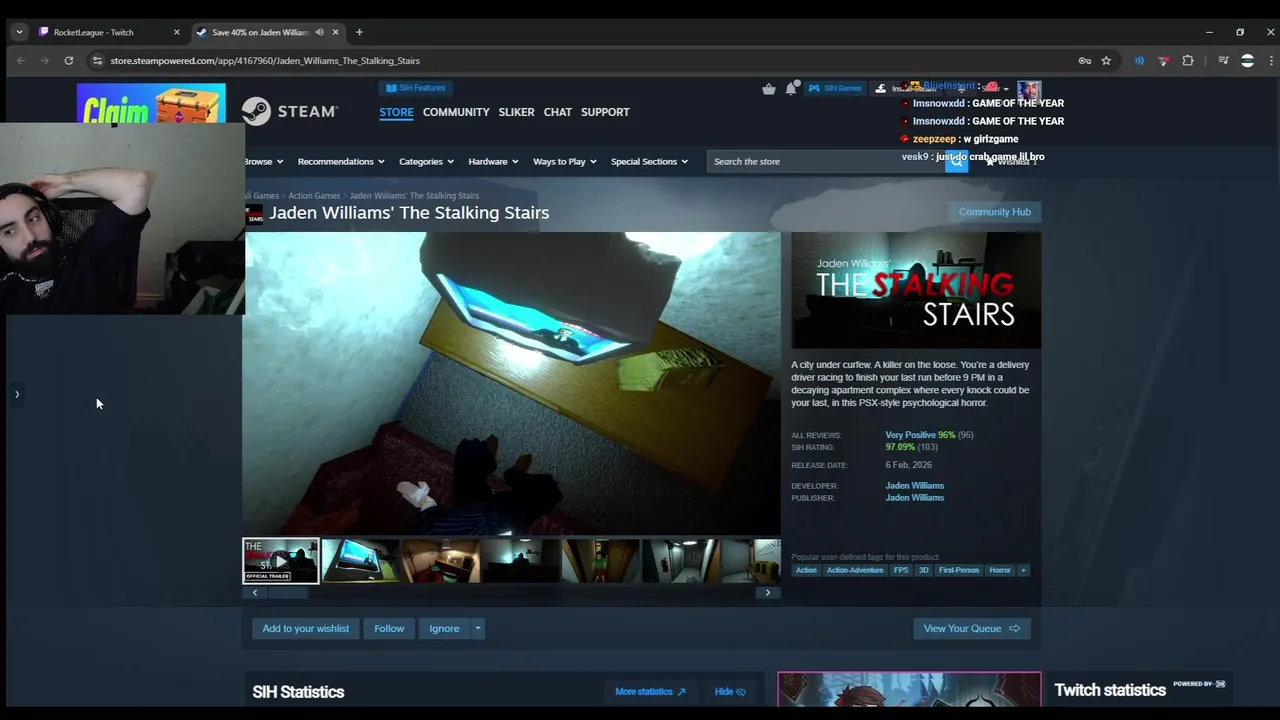Image resolution: width=1280 pixels, height=720 pixels.
Task: Open Chrome password manager key icon
Action: 1085,61
